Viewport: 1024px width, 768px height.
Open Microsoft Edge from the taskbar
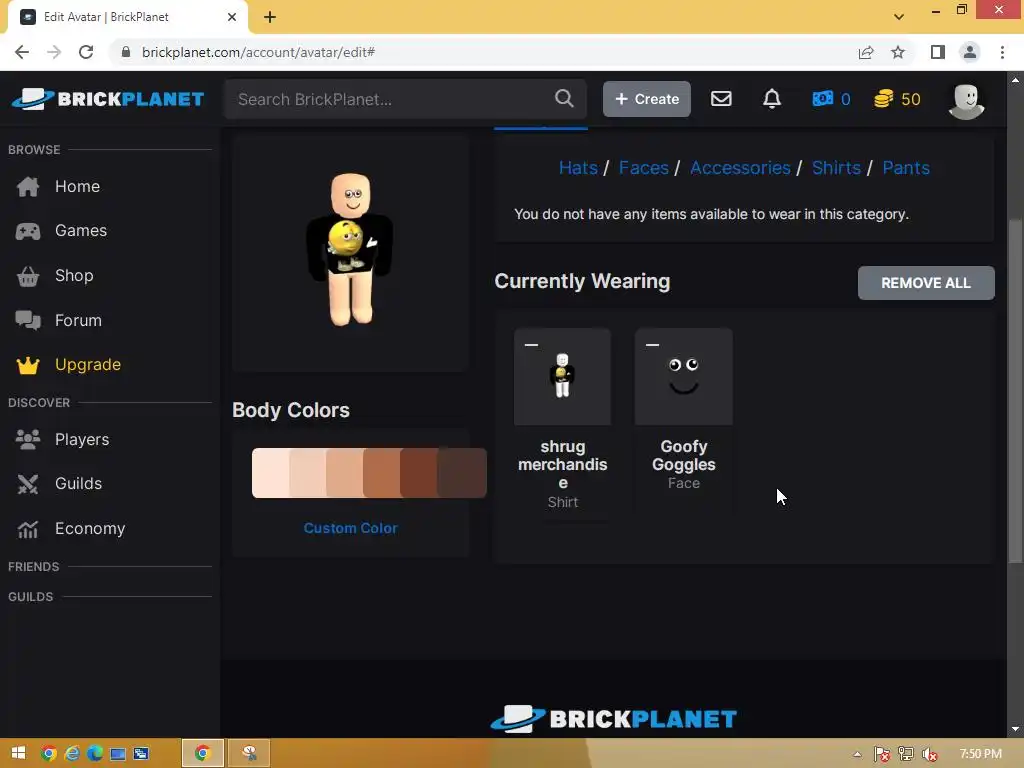click(95, 753)
